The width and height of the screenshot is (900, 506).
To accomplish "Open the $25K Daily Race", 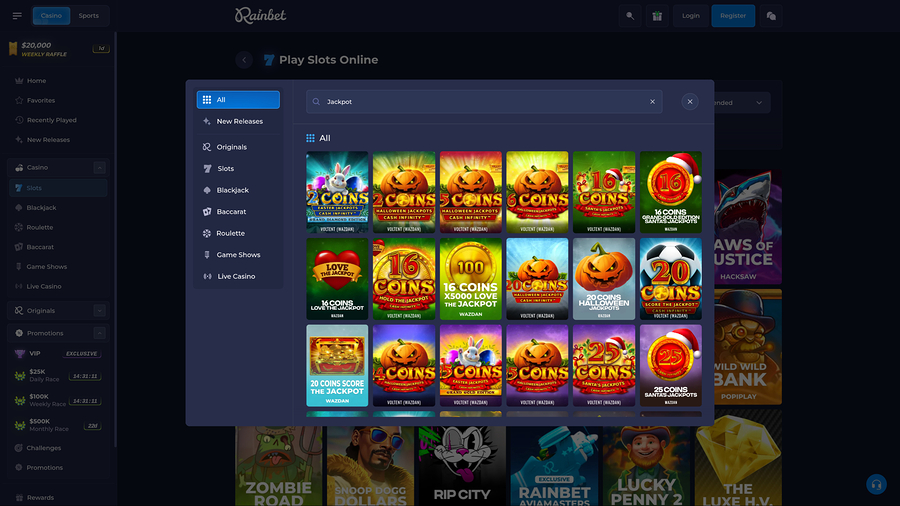I will pyautogui.click(x=57, y=376).
